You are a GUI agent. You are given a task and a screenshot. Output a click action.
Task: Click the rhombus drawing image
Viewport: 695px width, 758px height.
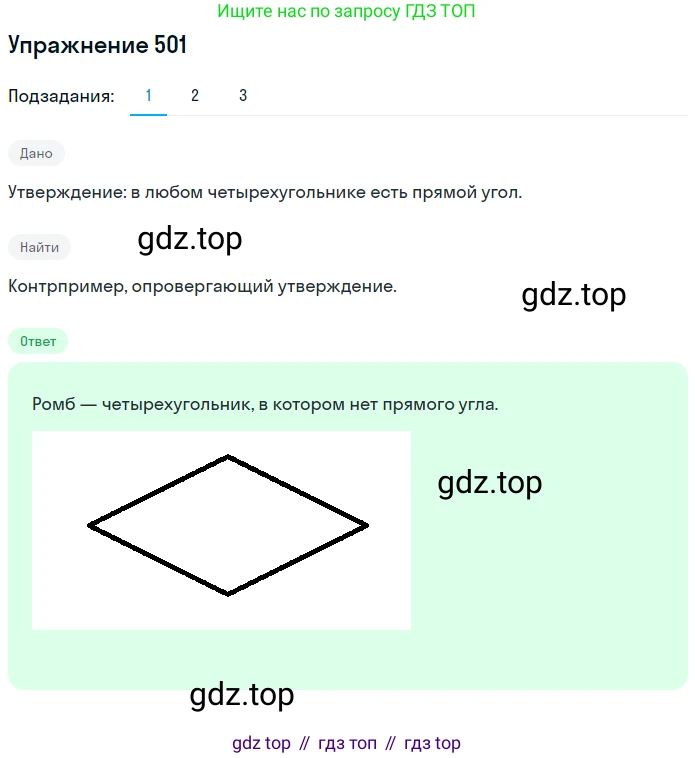(221, 530)
